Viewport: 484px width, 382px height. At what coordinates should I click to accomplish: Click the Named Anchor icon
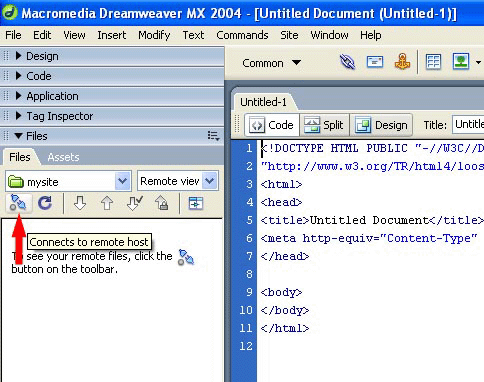point(402,62)
